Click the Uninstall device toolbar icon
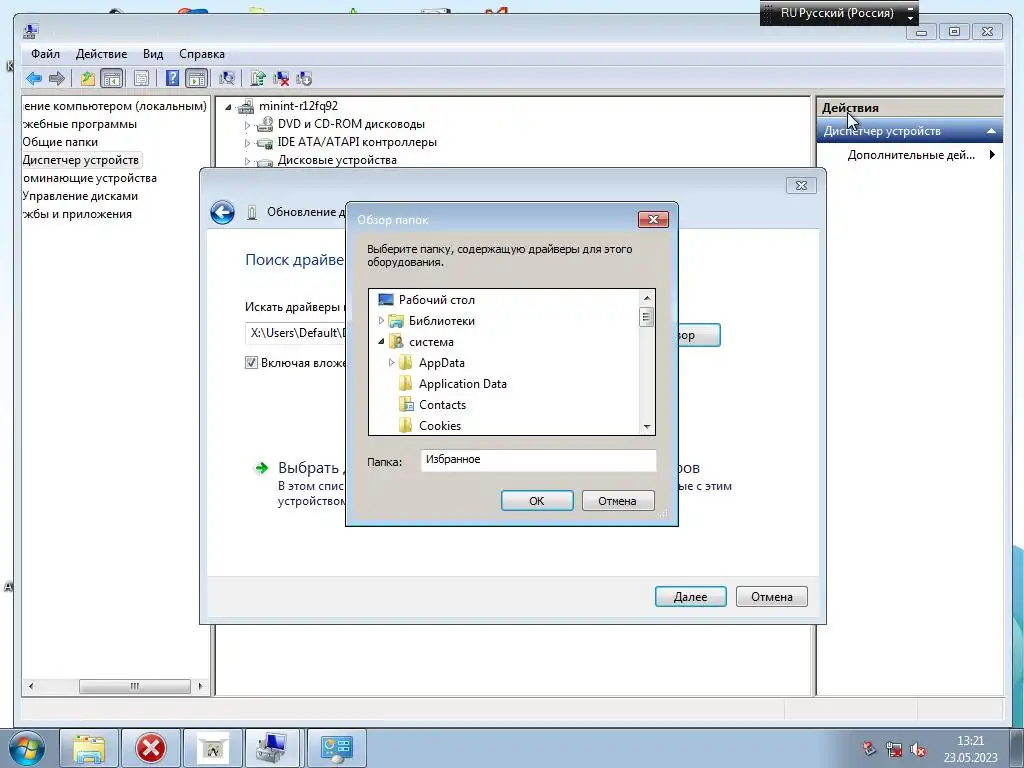Image resolution: width=1024 pixels, height=768 pixels. tap(281, 79)
